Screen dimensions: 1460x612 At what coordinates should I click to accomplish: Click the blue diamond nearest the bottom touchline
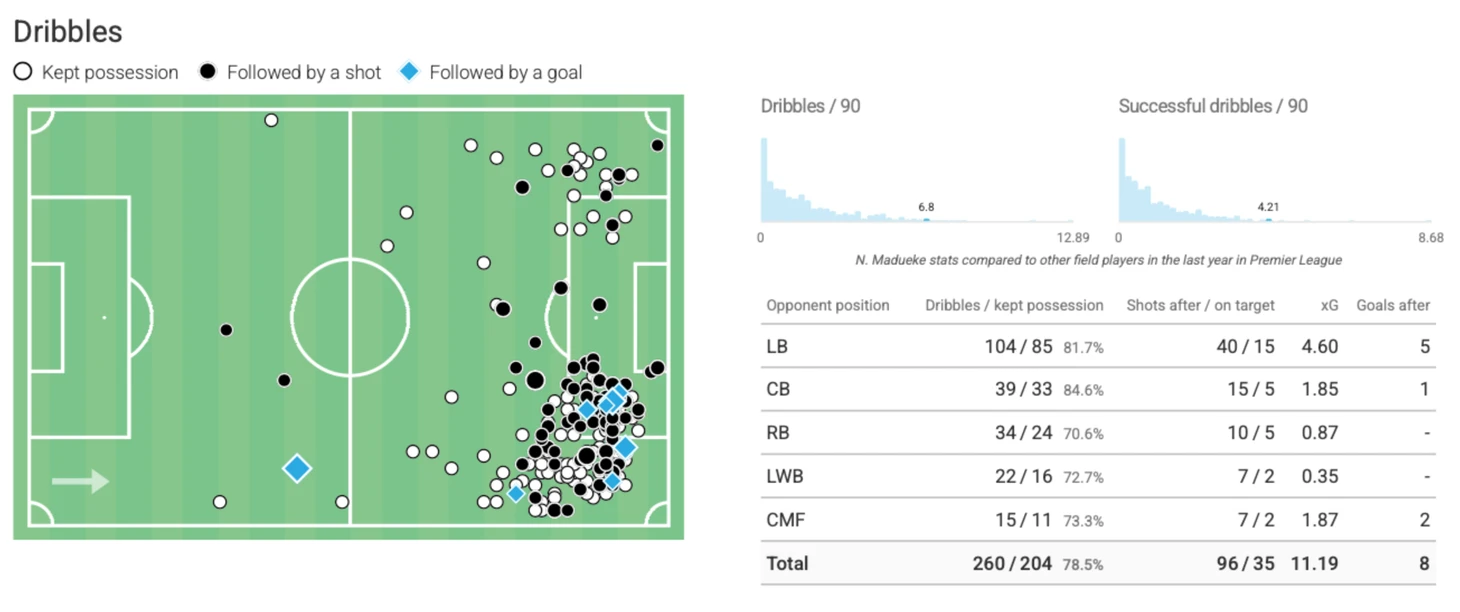[516, 493]
